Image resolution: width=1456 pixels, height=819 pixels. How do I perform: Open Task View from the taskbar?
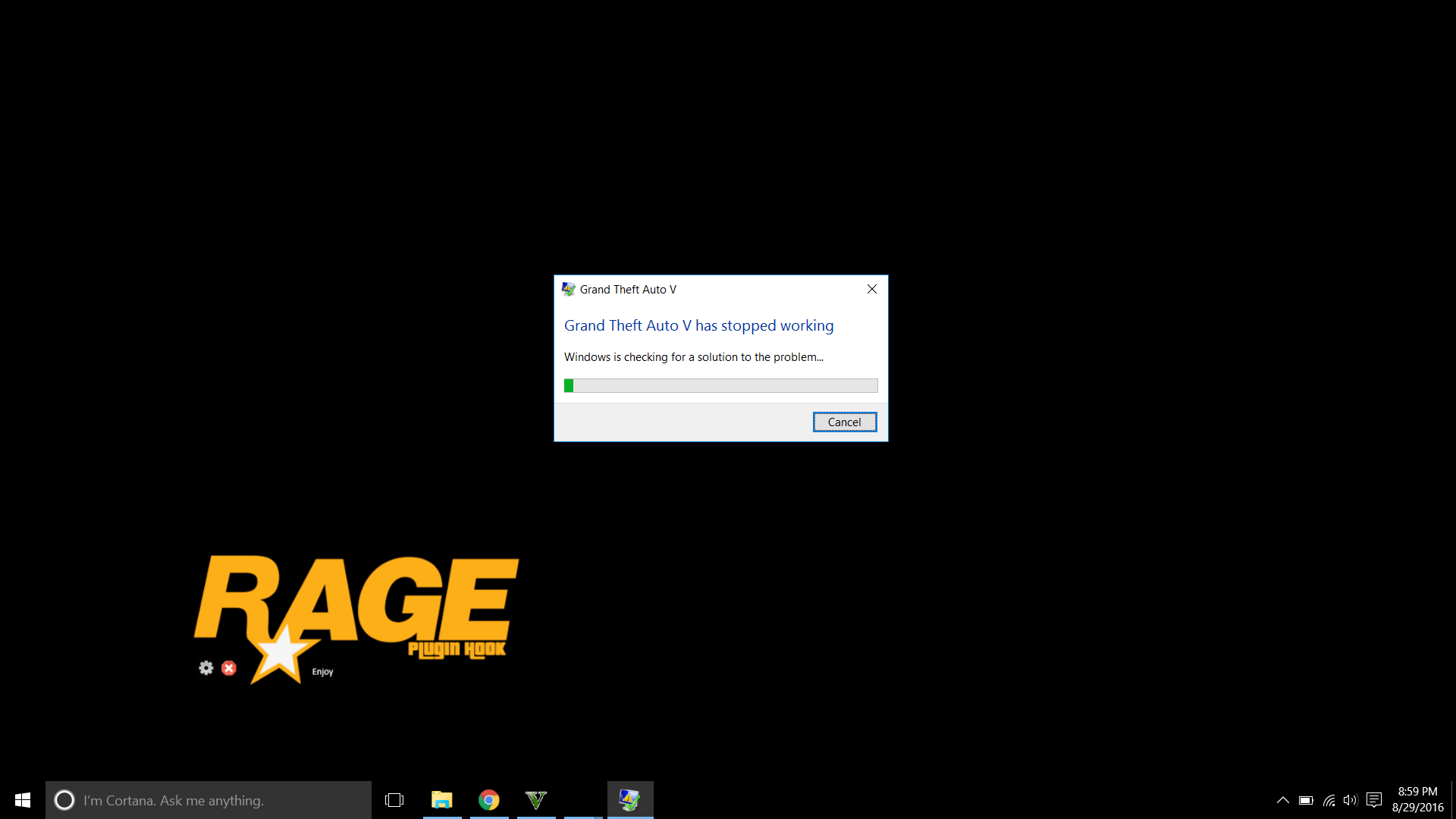click(x=394, y=800)
